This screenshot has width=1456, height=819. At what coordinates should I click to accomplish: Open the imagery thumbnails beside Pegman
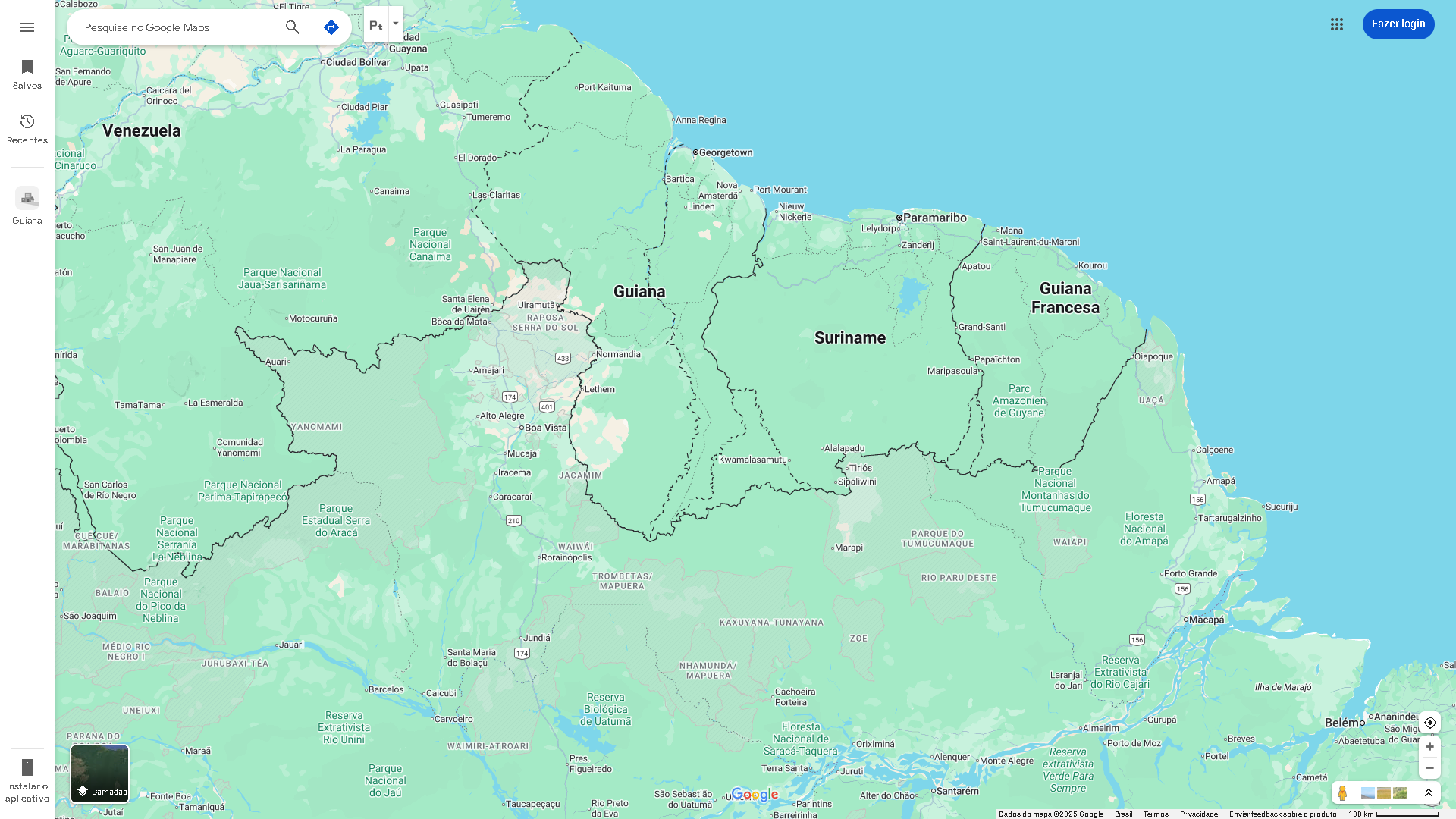coord(1384,793)
